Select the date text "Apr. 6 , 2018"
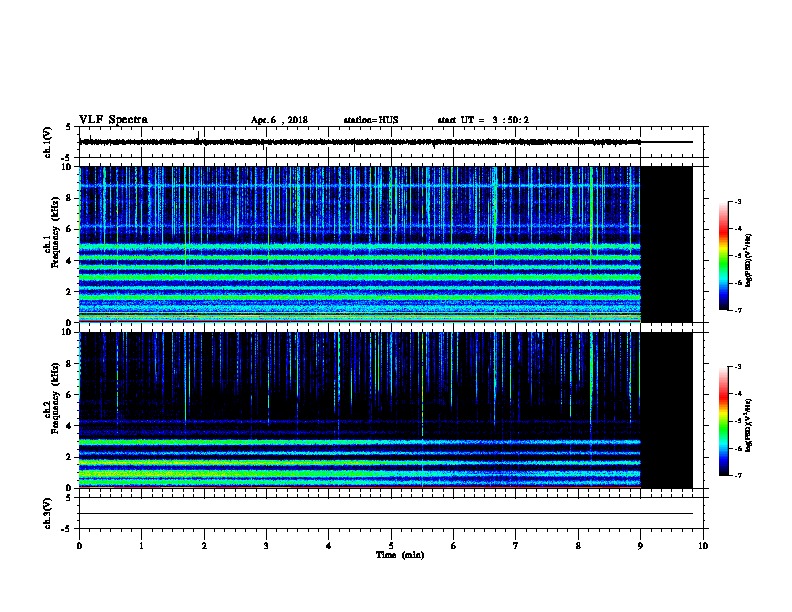Image resolution: width=792 pixels, height=612 pixels. pos(279,120)
